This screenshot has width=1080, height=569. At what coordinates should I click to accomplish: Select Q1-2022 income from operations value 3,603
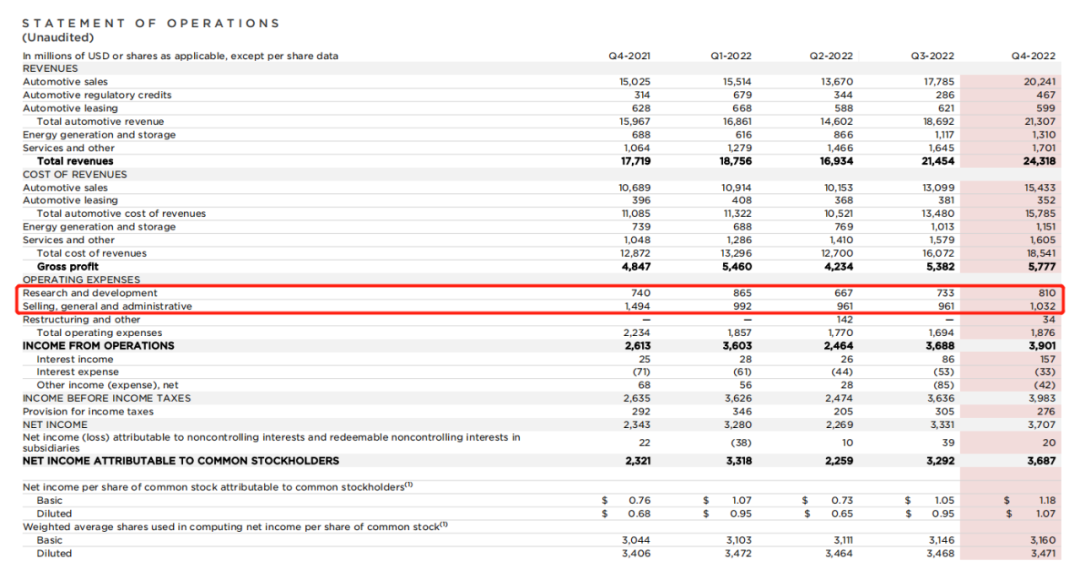coord(736,346)
